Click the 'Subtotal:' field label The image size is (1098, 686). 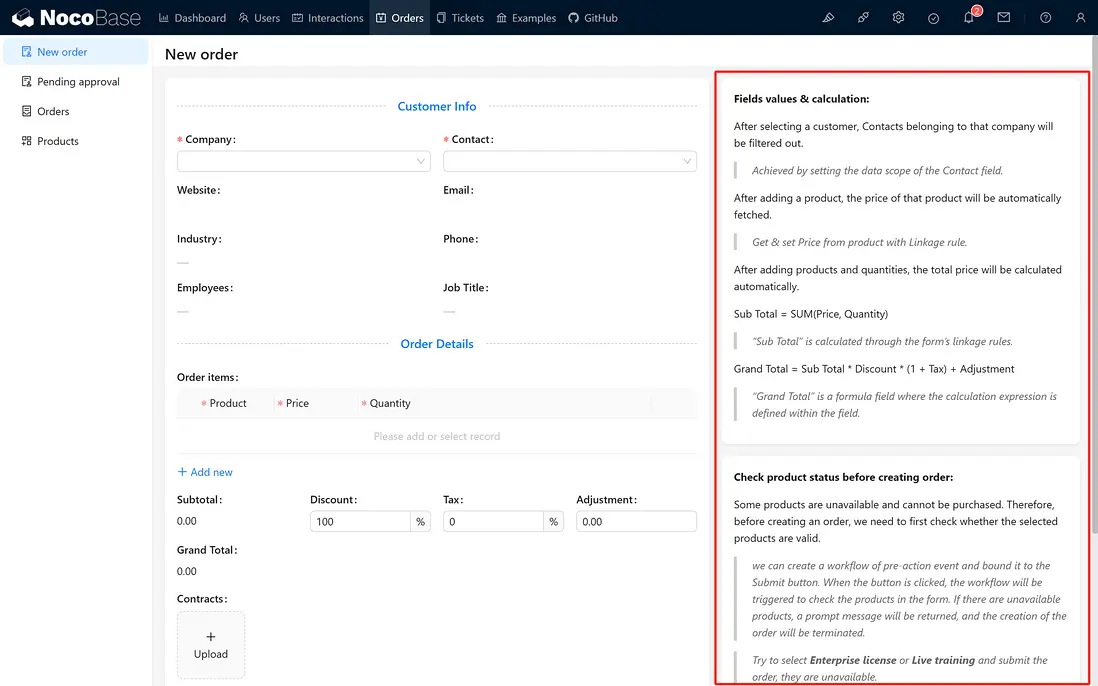(200, 499)
